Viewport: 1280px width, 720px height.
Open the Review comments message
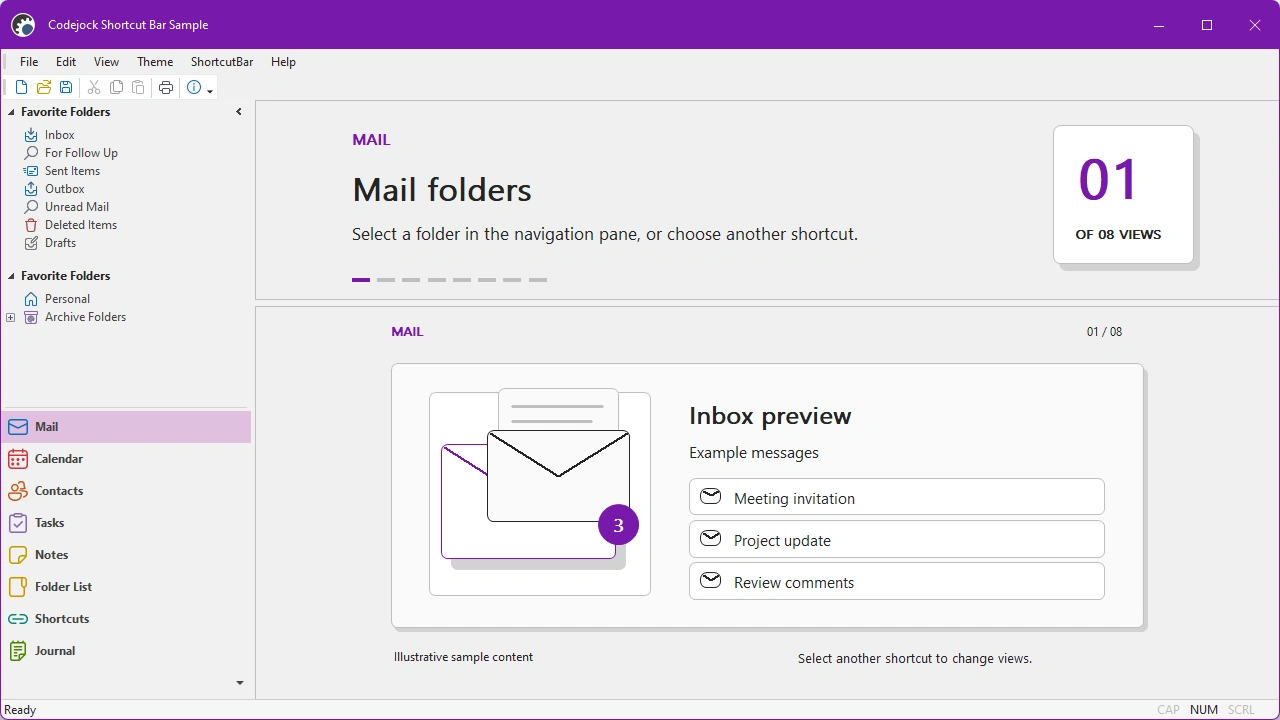(x=897, y=581)
